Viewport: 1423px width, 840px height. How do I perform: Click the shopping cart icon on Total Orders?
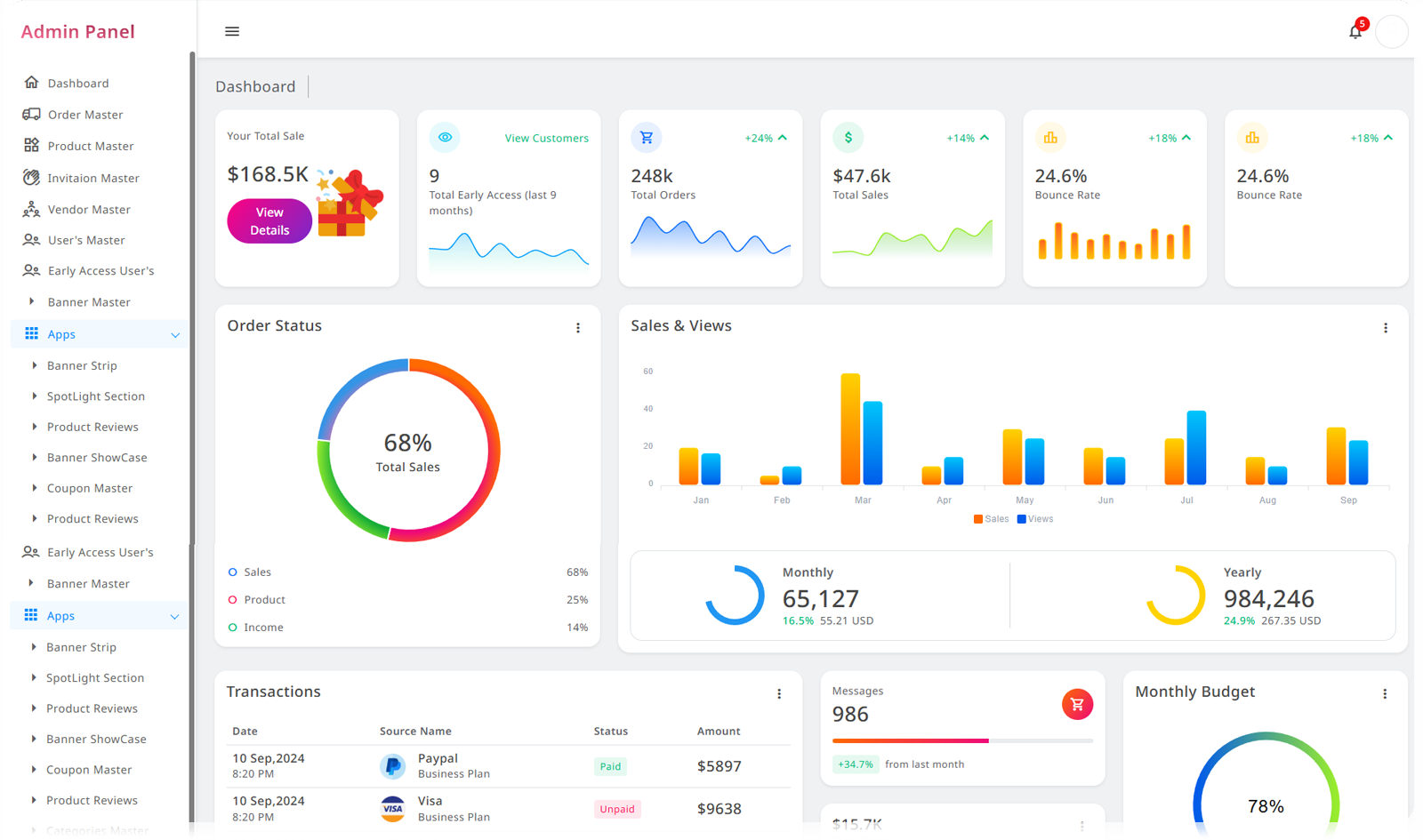click(647, 138)
